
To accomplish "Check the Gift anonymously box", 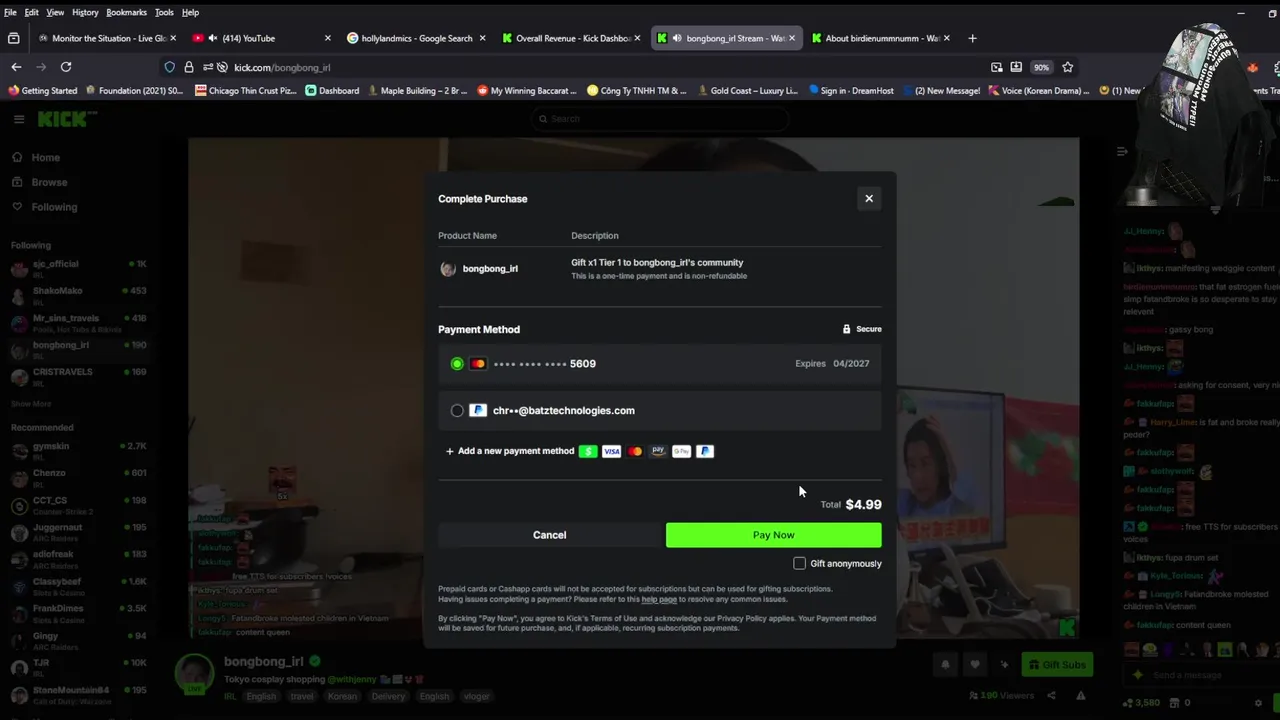I will [x=799, y=564].
